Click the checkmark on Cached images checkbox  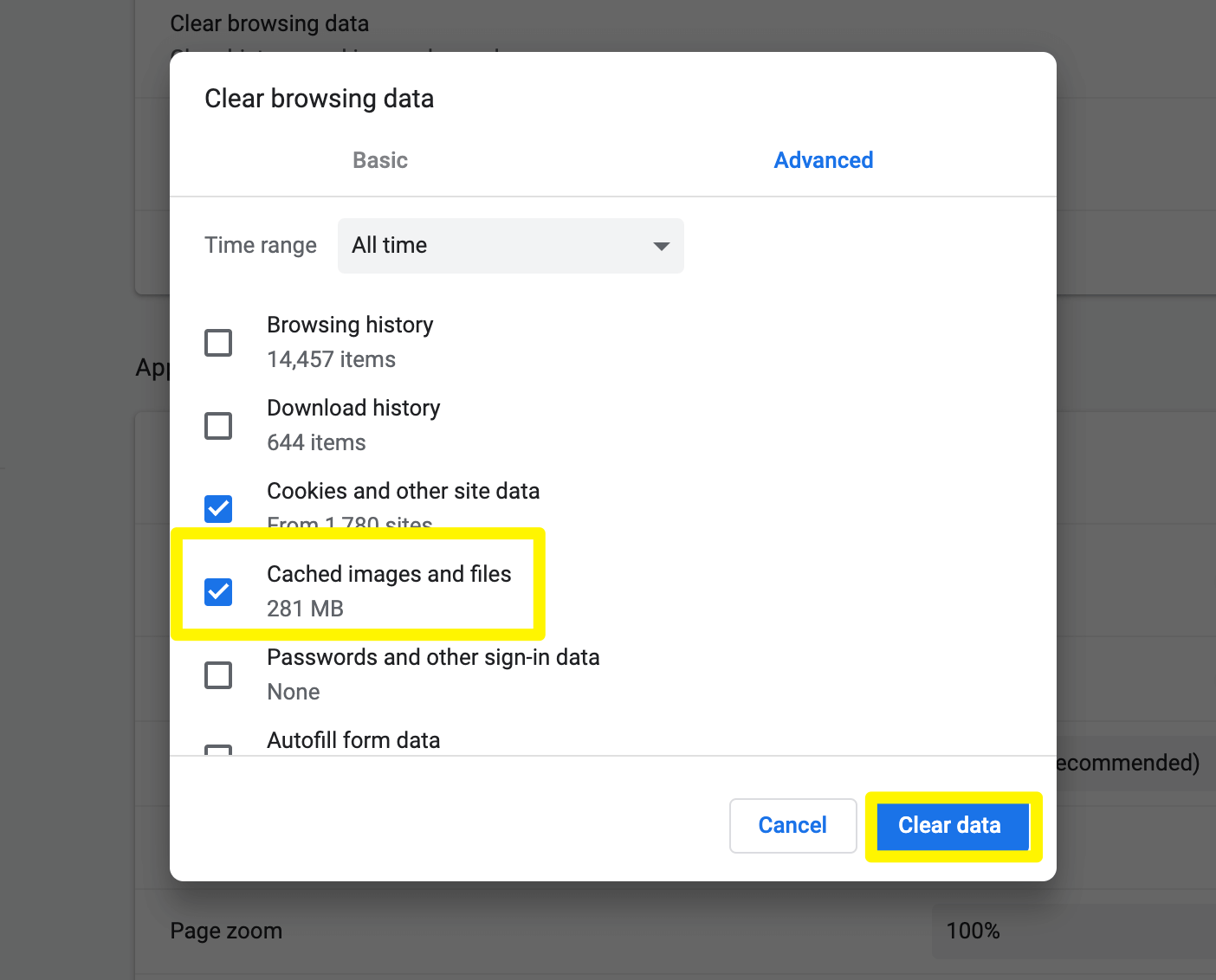(x=218, y=592)
